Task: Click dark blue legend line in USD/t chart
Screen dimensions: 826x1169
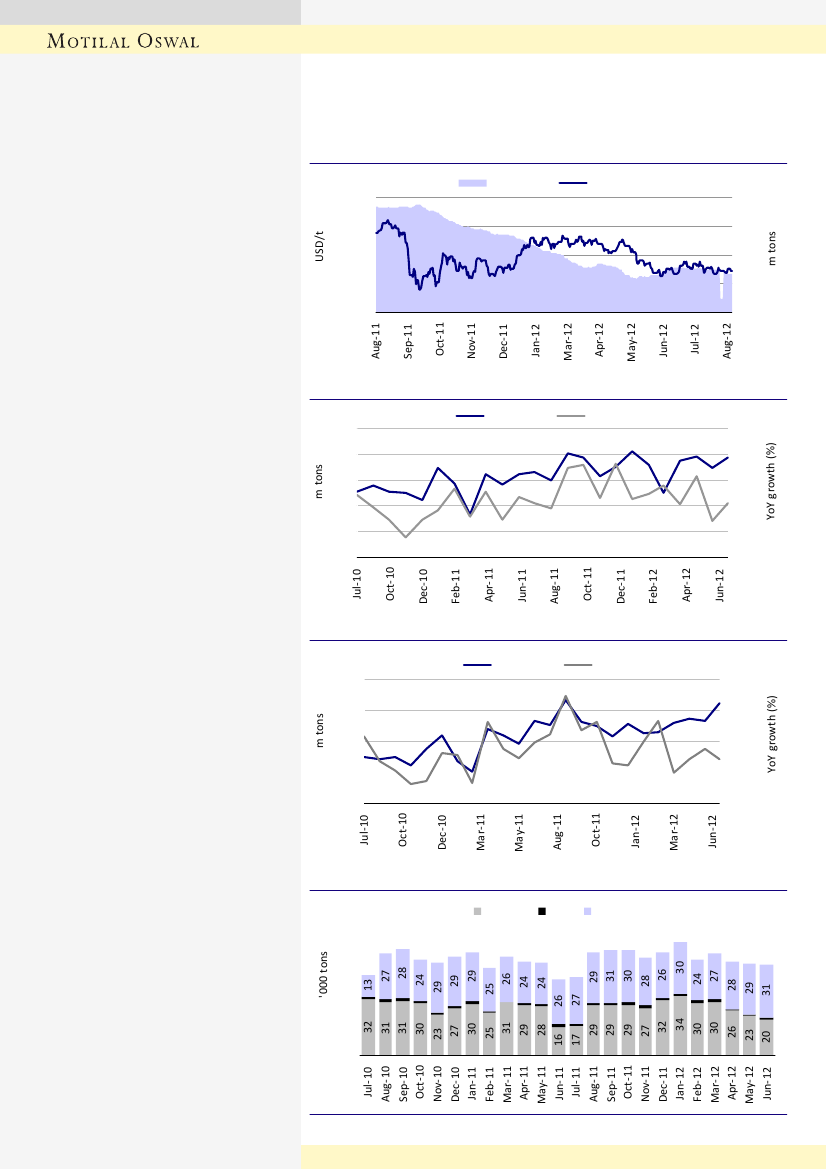Action: point(572,183)
